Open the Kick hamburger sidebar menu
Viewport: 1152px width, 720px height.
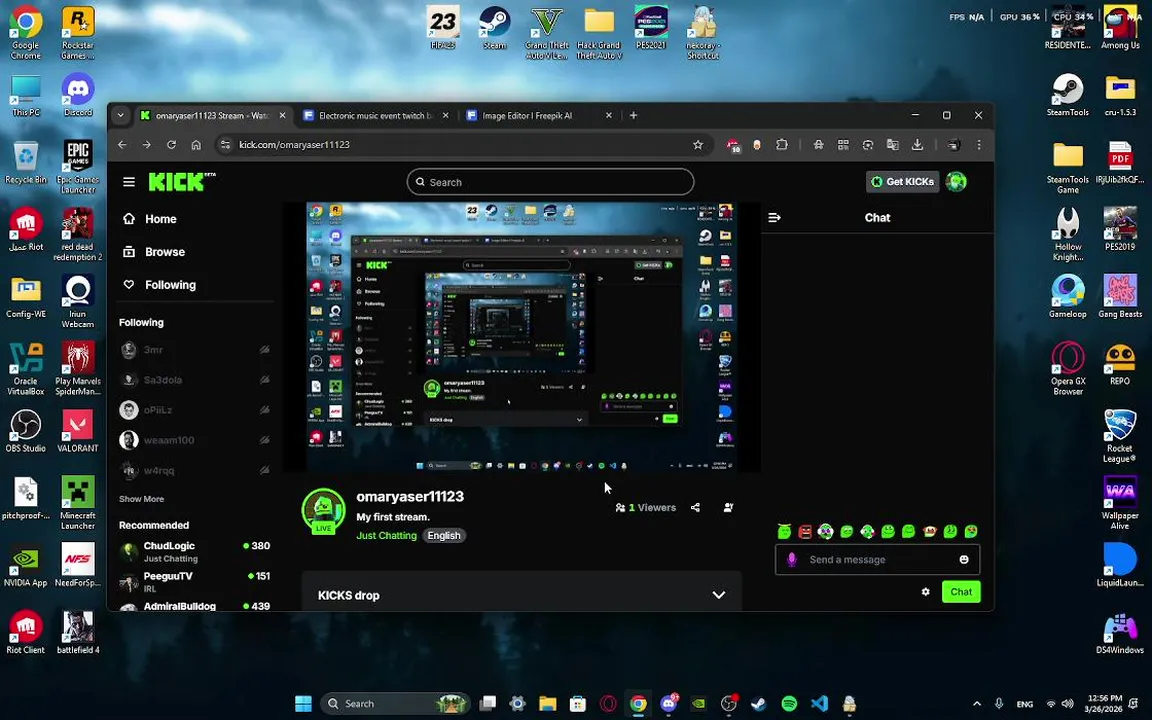129,181
